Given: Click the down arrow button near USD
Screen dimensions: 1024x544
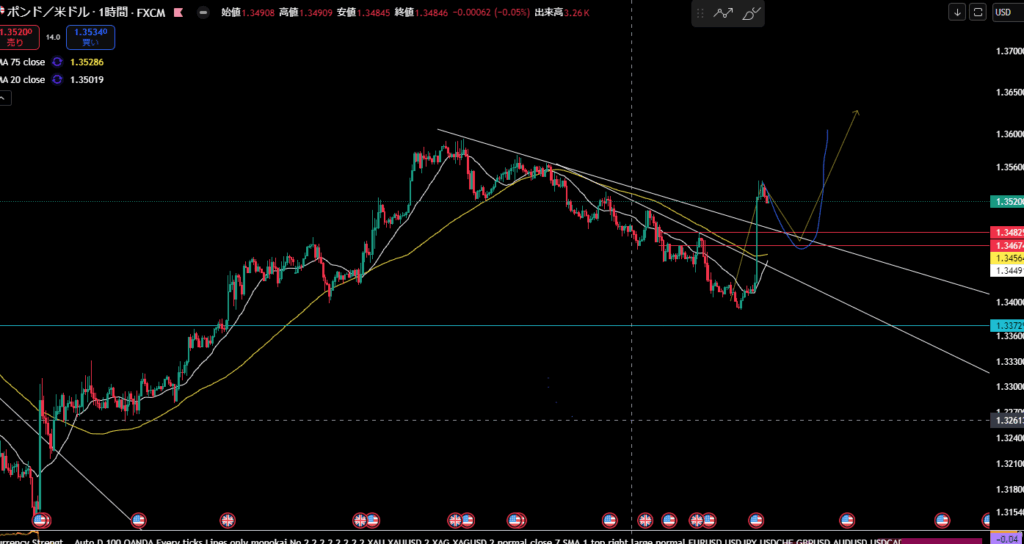Looking at the screenshot, I should (957, 13).
